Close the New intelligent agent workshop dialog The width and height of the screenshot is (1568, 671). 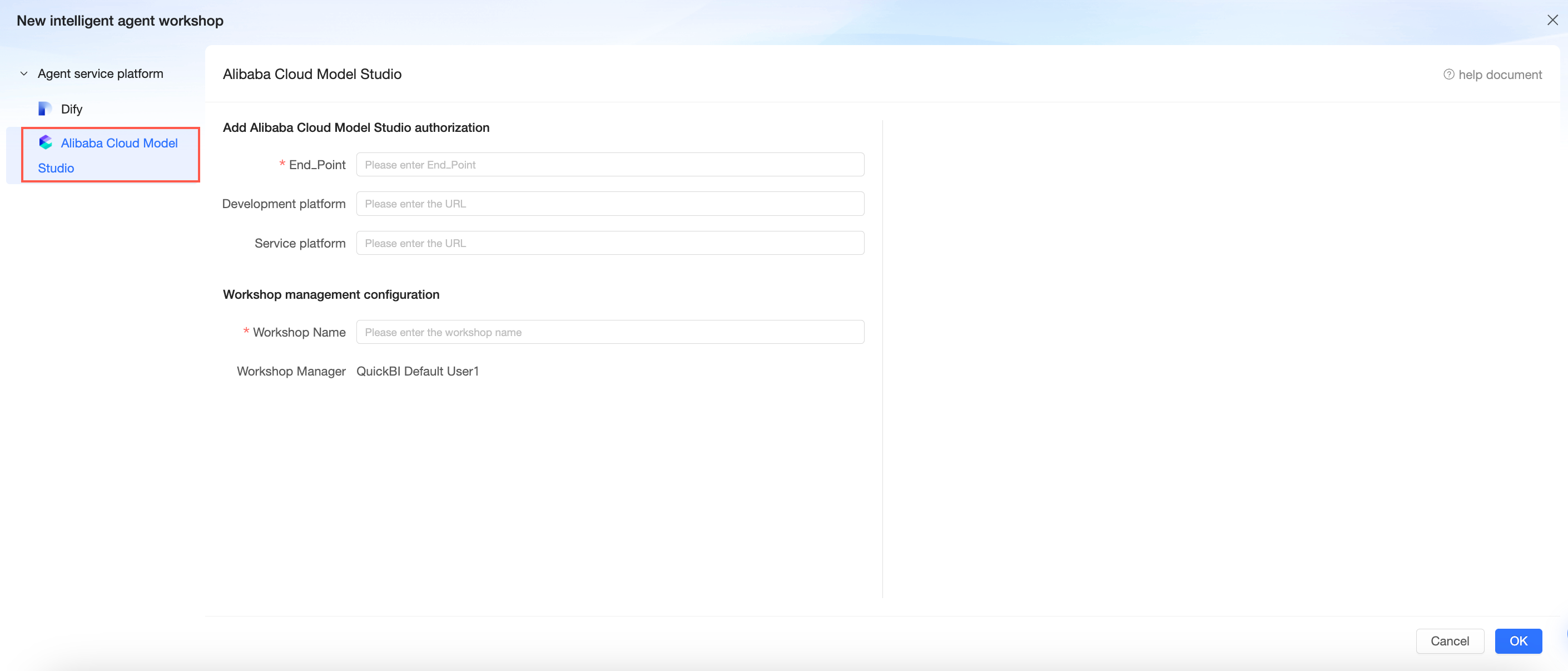coord(1552,20)
